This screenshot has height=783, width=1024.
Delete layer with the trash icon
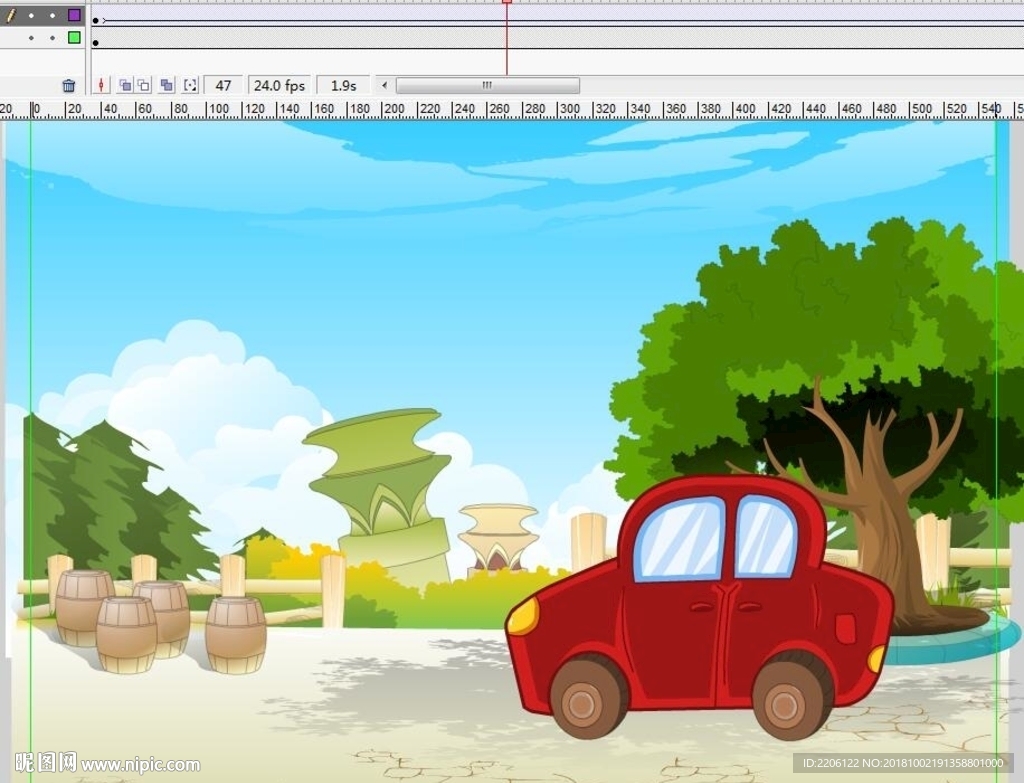click(69, 86)
